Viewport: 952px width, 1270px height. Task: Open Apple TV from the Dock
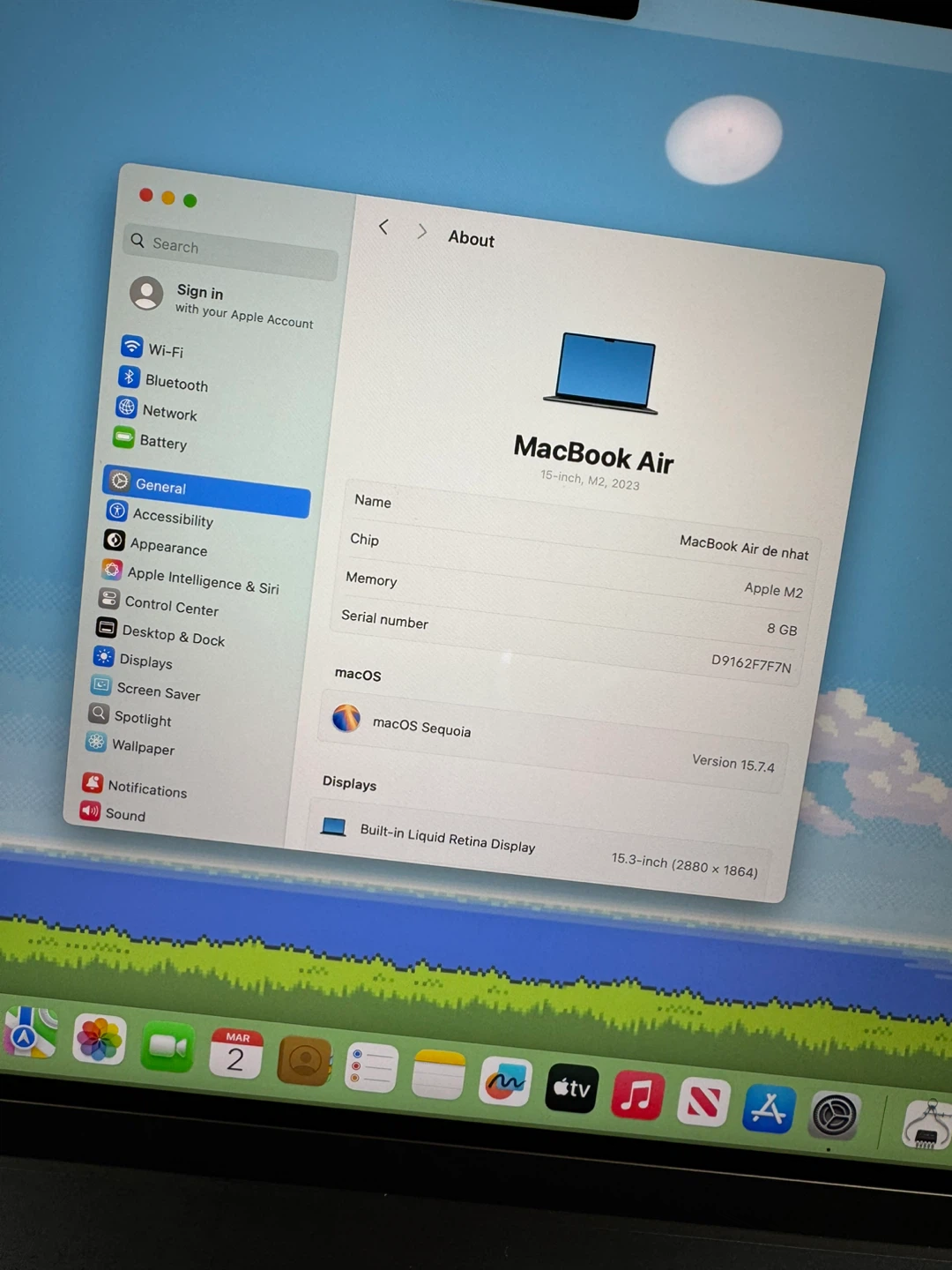point(572,1088)
